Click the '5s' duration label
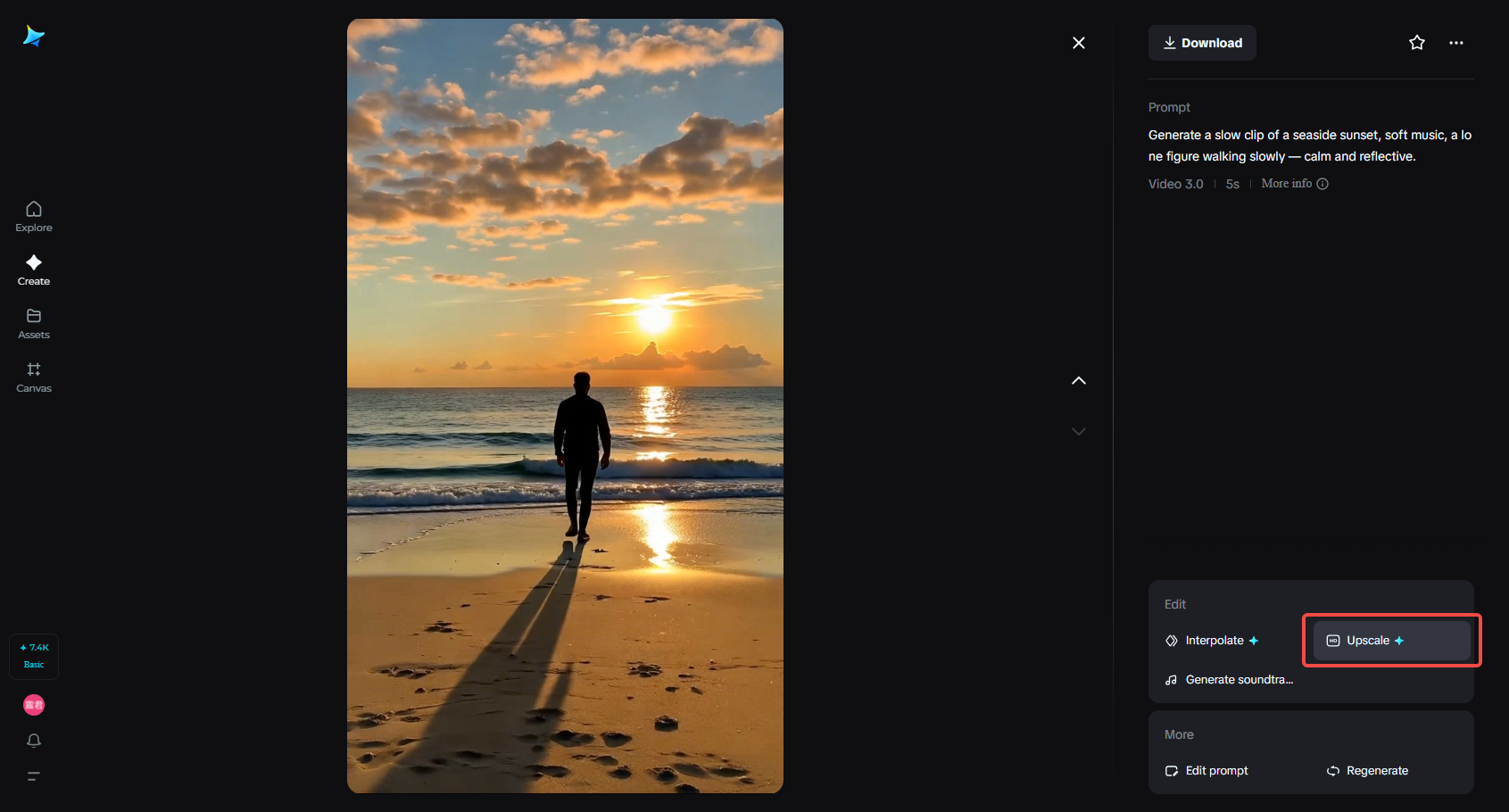Viewport: 1509px width, 812px height. 1232,184
